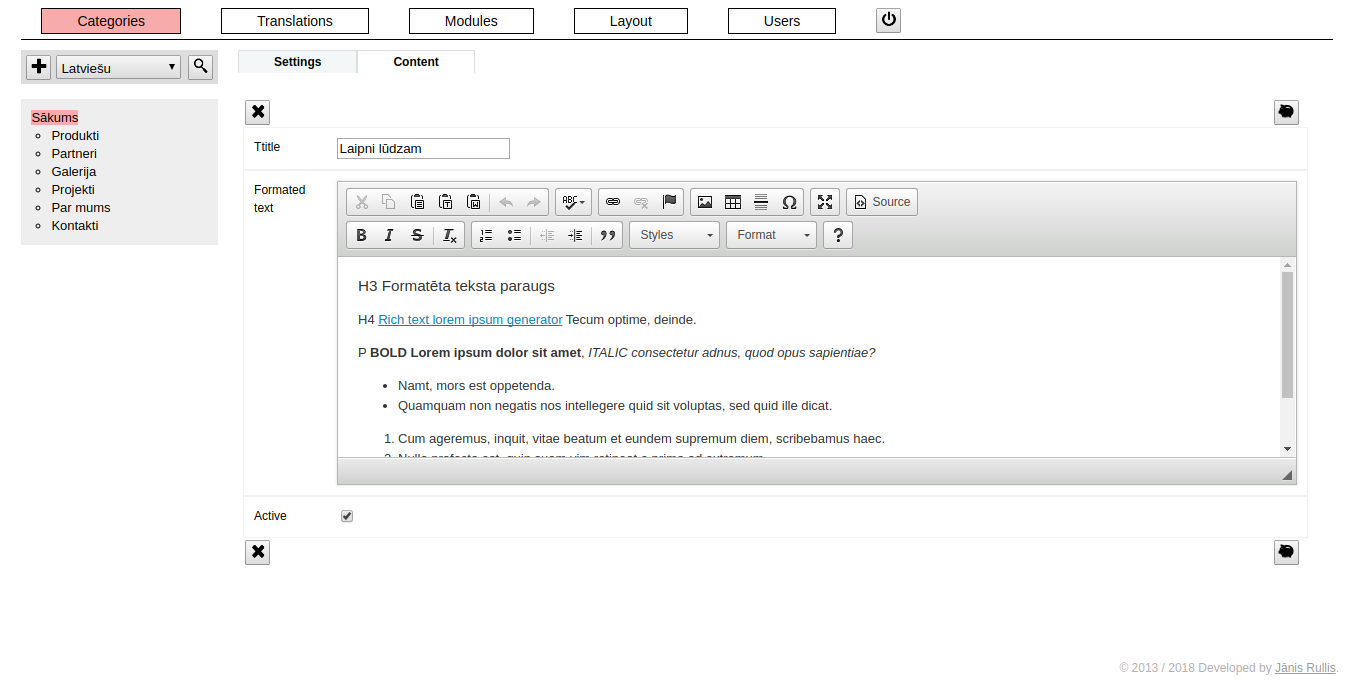Open the special character (Omega) picker
Viewport: 1354px width, 683px height.
(789, 202)
